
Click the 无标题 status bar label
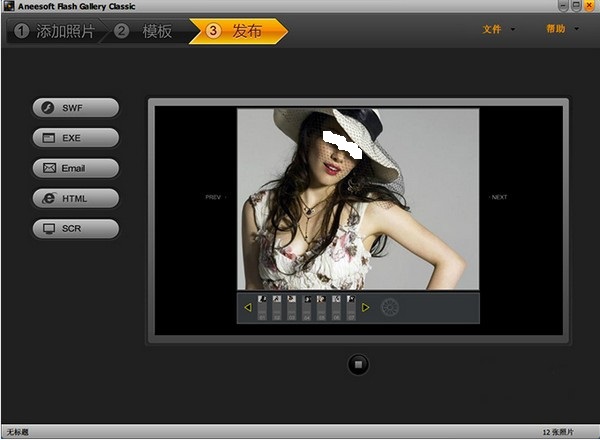[18, 432]
